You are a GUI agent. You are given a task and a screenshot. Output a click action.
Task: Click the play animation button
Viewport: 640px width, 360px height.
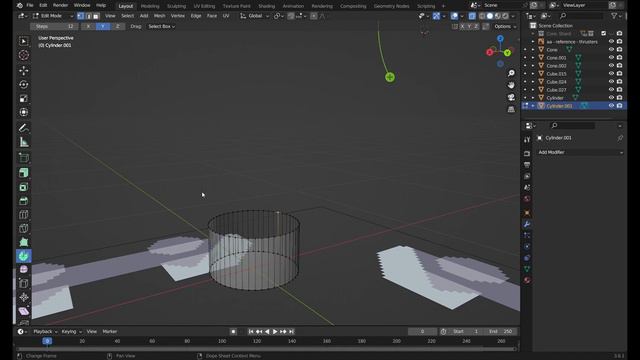pos(275,331)
